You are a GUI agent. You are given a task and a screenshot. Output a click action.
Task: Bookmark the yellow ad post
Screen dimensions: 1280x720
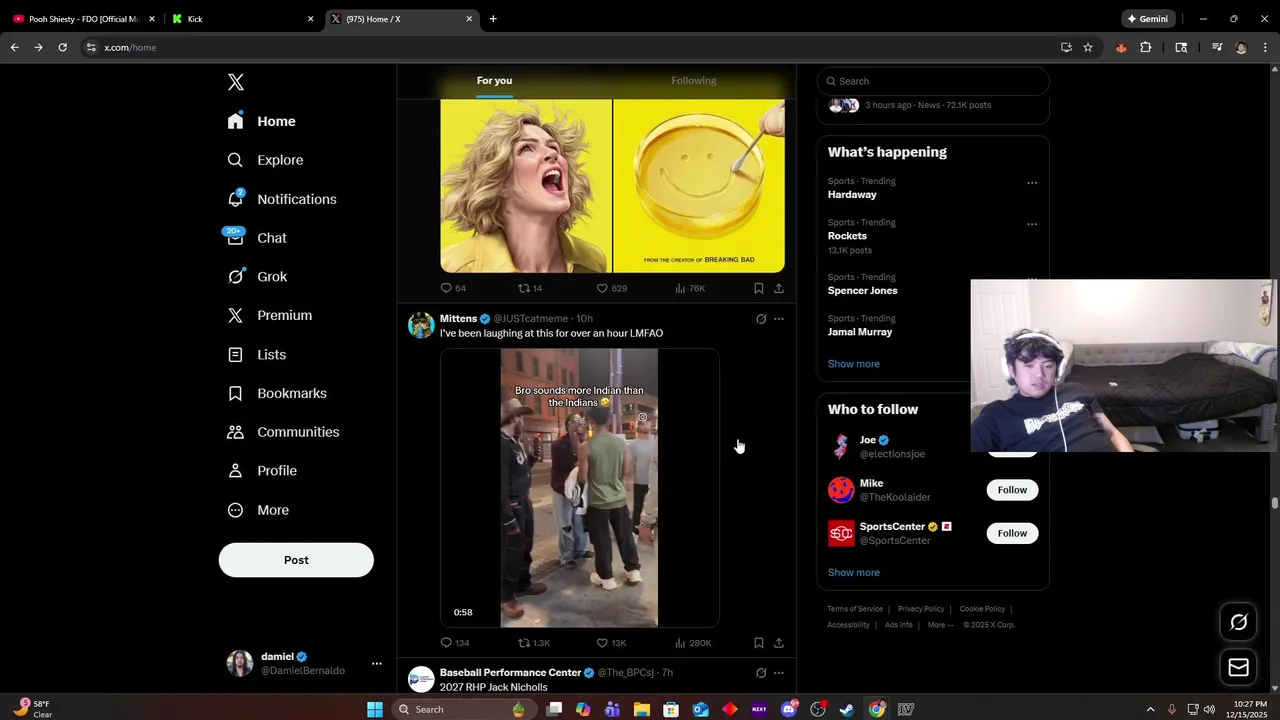point(759,288)
